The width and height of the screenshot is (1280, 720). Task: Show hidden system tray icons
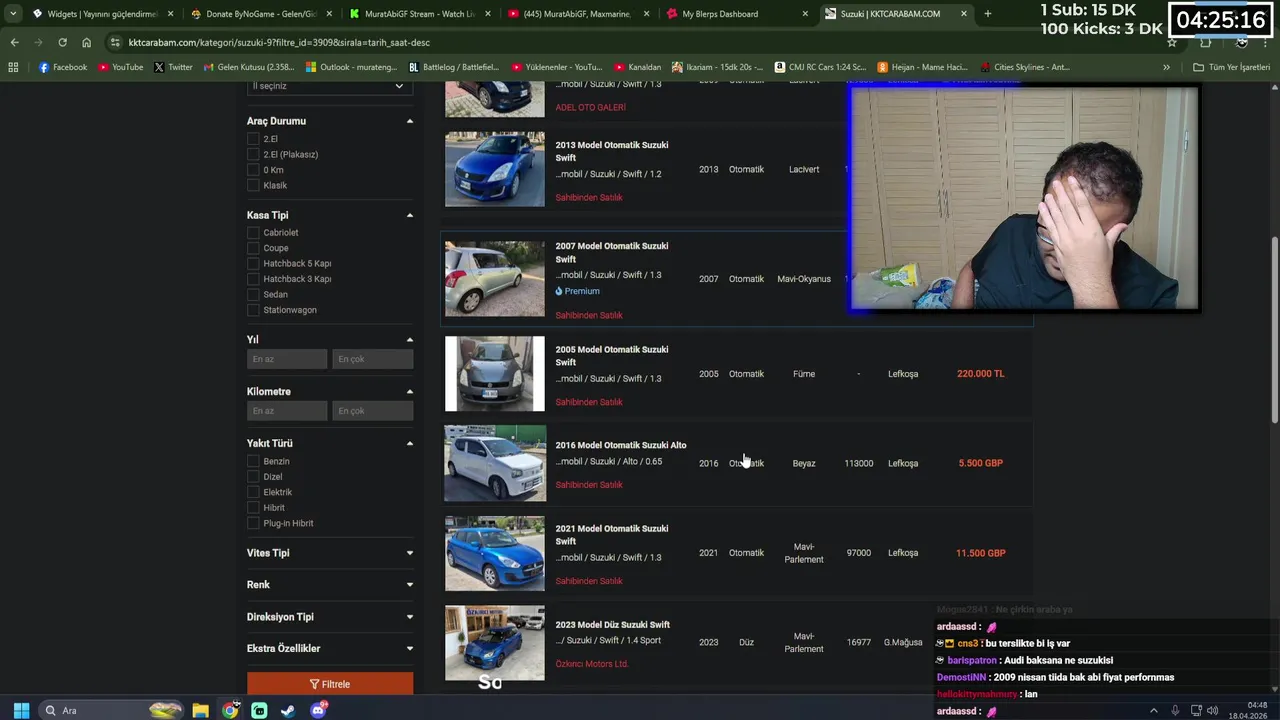coord(1153,710)
